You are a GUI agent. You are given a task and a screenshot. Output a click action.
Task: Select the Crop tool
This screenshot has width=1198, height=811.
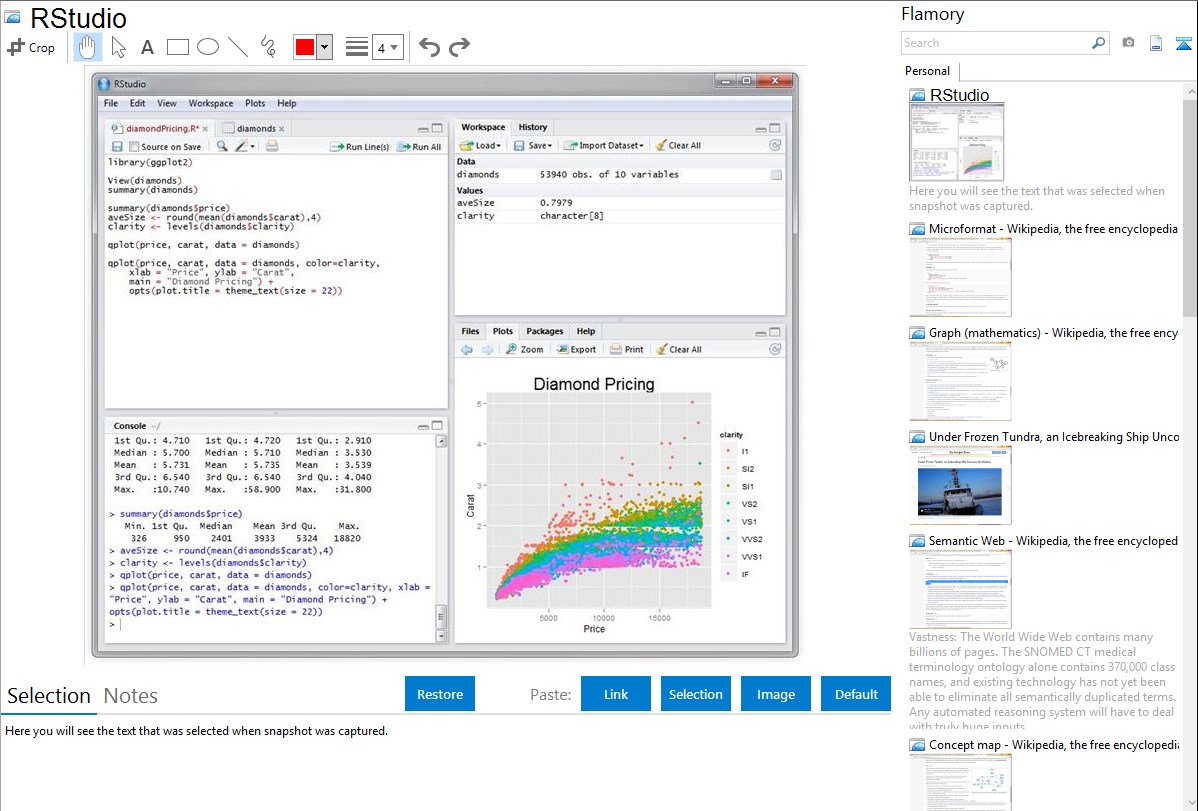pos(31,47)
